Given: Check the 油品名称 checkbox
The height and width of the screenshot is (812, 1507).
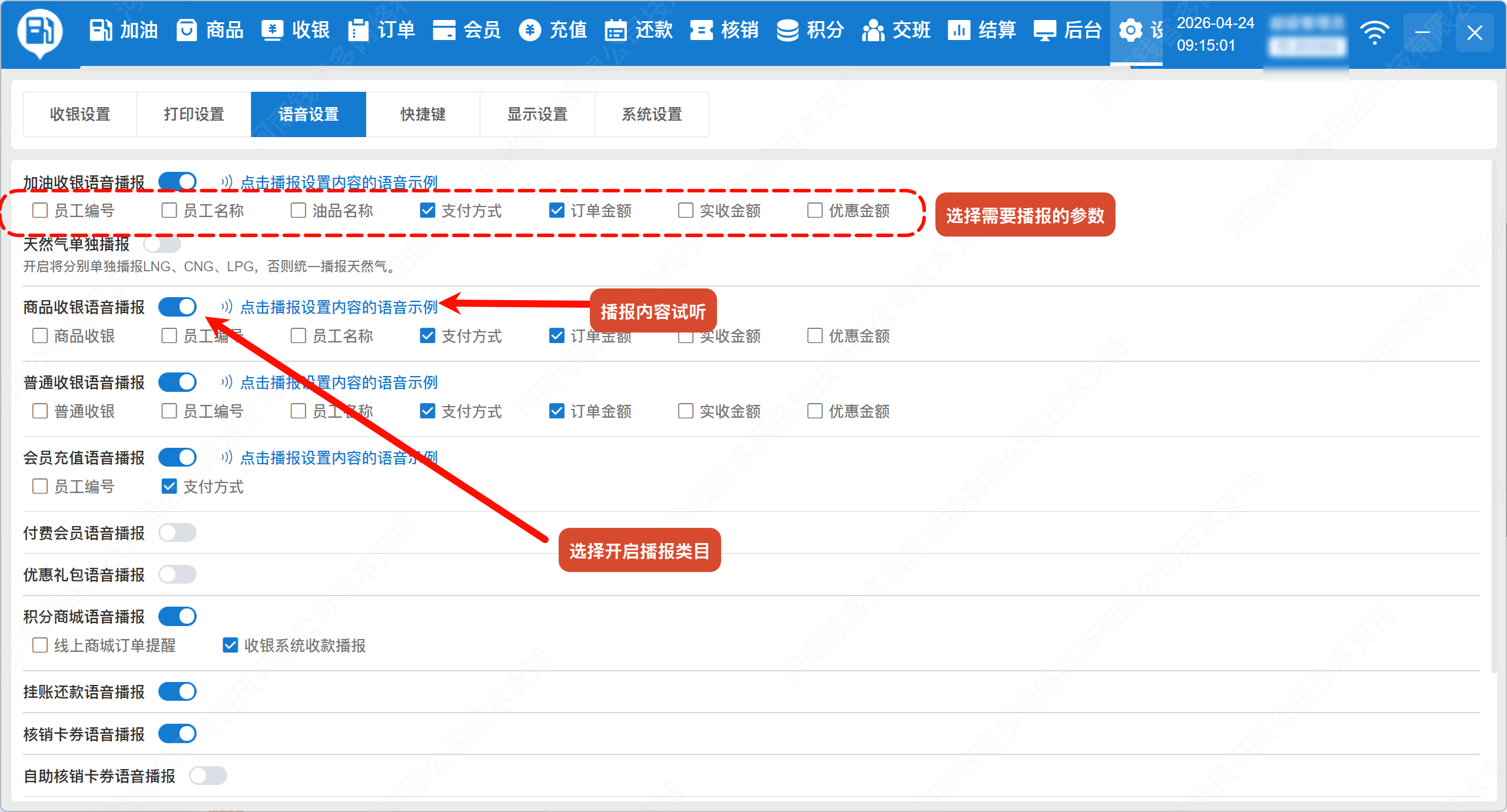Looking at the screenshot, I should pos(298,211).
